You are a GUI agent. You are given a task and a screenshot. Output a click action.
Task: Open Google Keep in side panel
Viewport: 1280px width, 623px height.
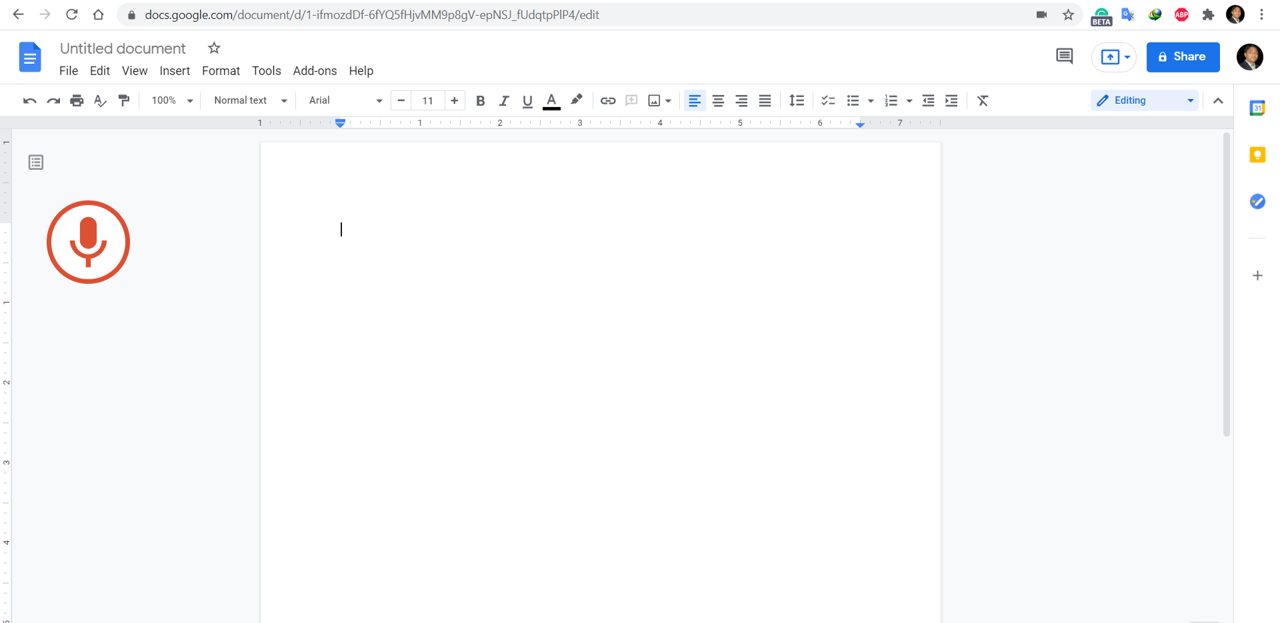tap(1257, 155)
